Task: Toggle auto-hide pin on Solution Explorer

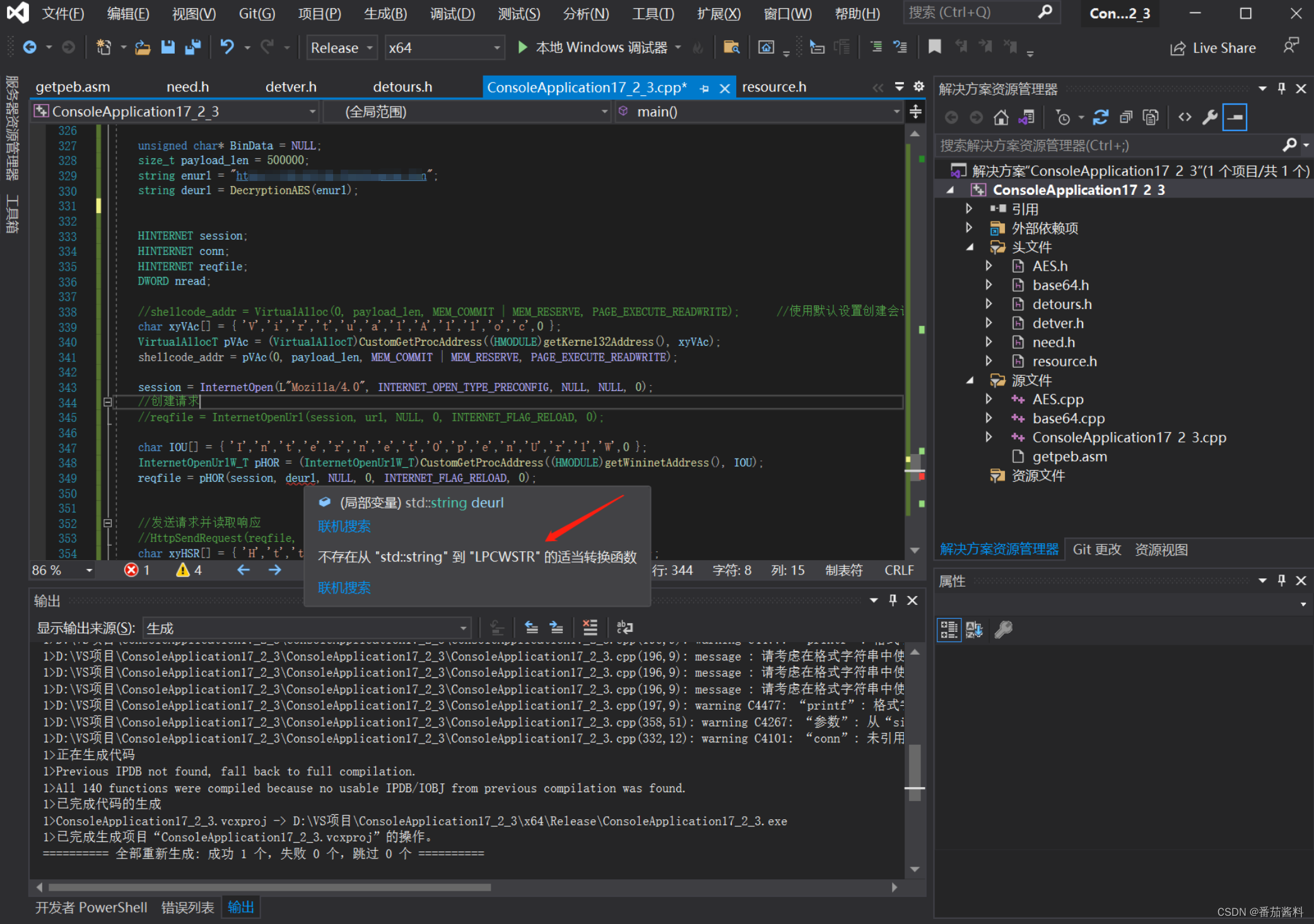Action: [1281, 88]
